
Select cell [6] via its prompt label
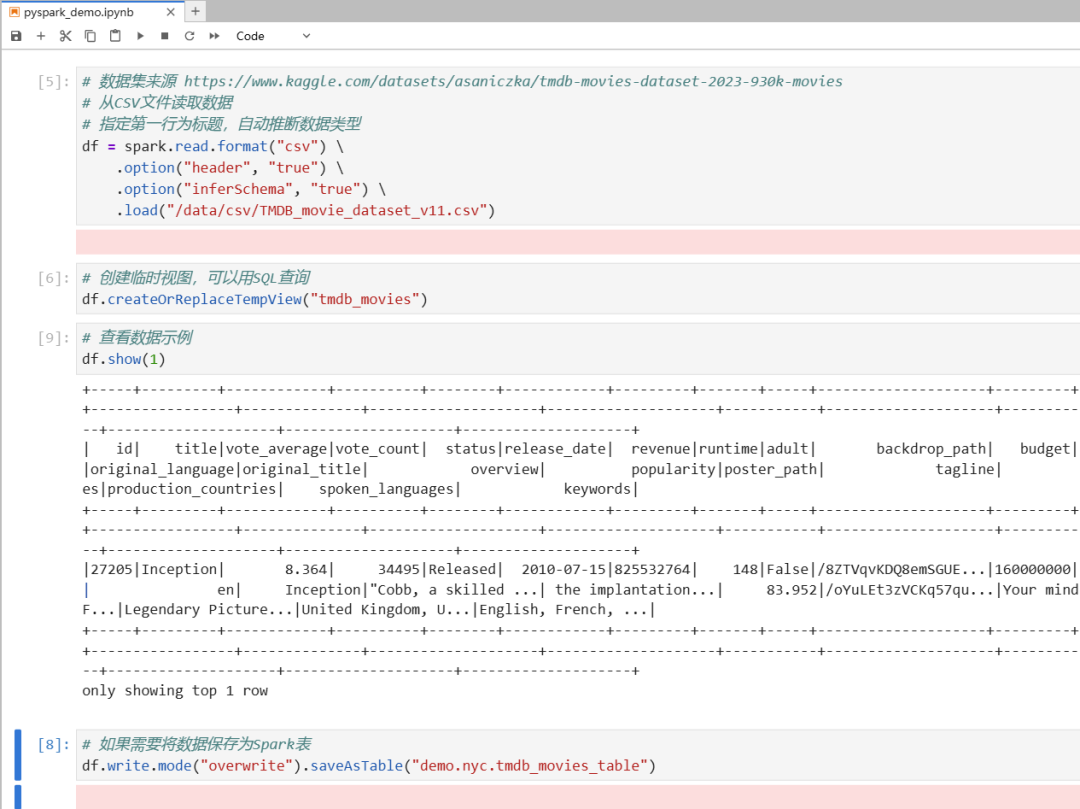pyautogui.click(x=53, y=278)
